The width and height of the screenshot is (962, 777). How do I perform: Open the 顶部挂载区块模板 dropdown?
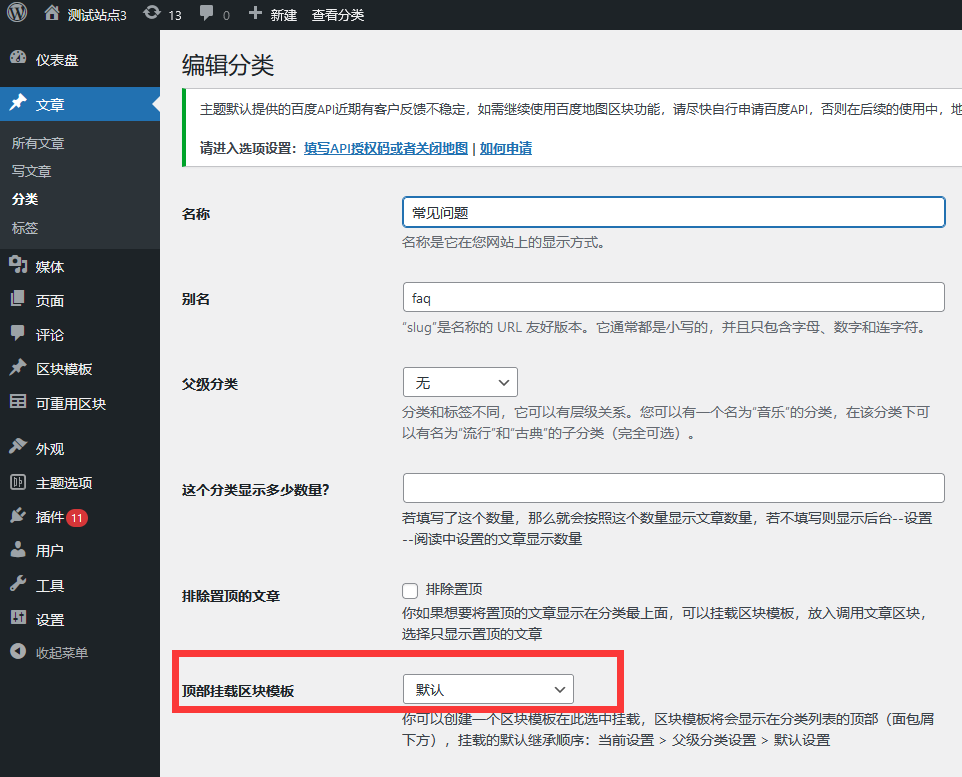click(488, 689)
